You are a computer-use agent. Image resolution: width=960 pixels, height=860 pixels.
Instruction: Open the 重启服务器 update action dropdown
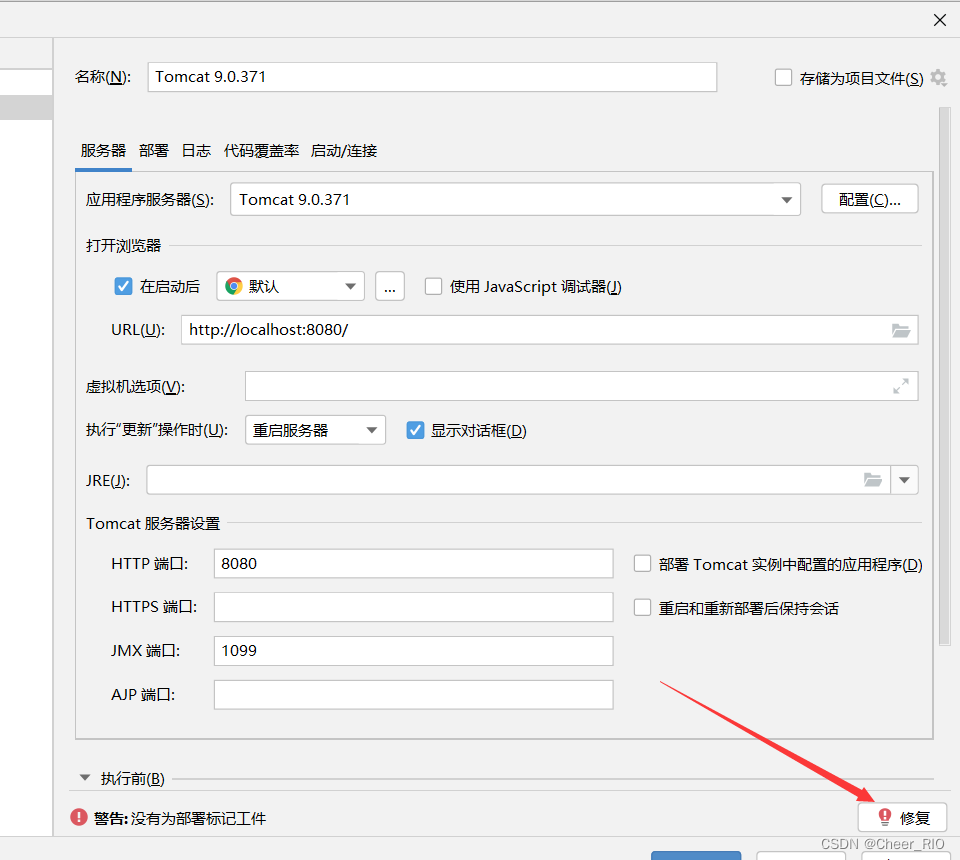pos(315,430)
